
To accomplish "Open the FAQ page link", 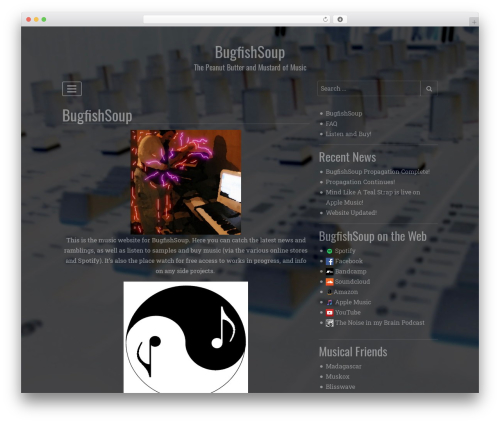I will point(331,124).
